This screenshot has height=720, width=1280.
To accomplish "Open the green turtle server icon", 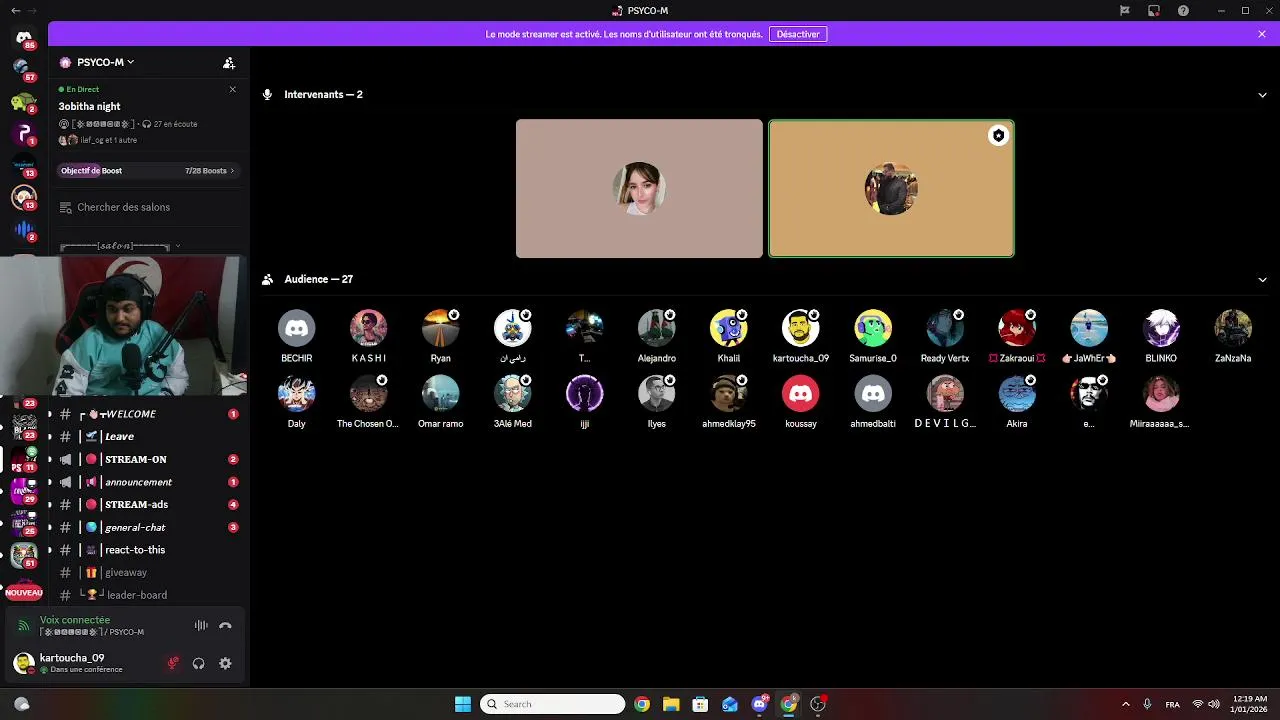I will [24, 102].
